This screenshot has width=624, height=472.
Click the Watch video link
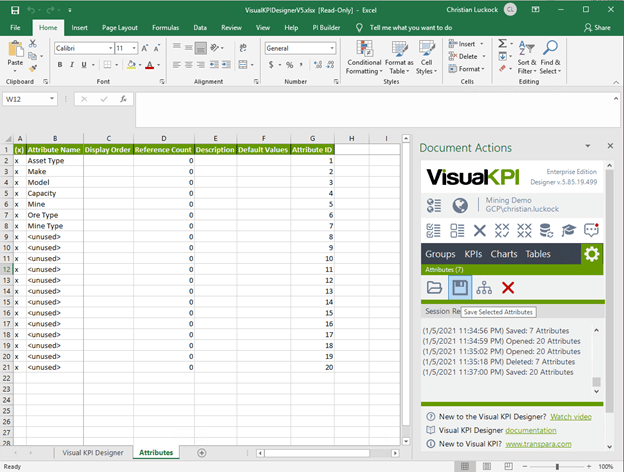click(x=571, y=417)
